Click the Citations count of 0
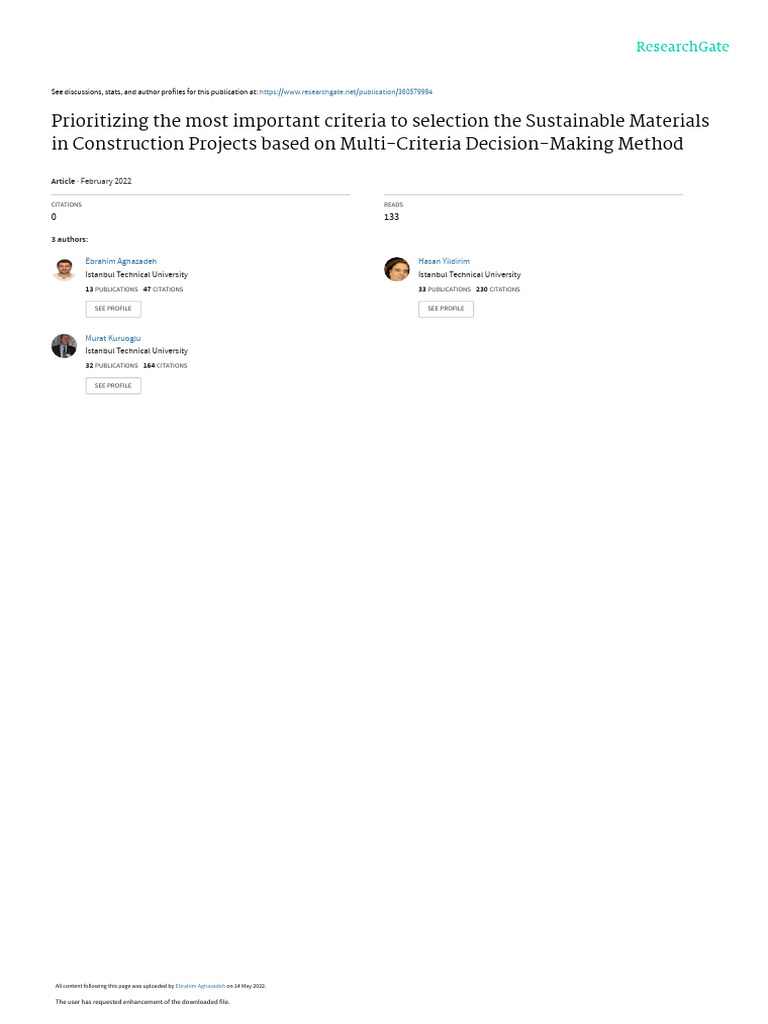 [x=54, y=217]
